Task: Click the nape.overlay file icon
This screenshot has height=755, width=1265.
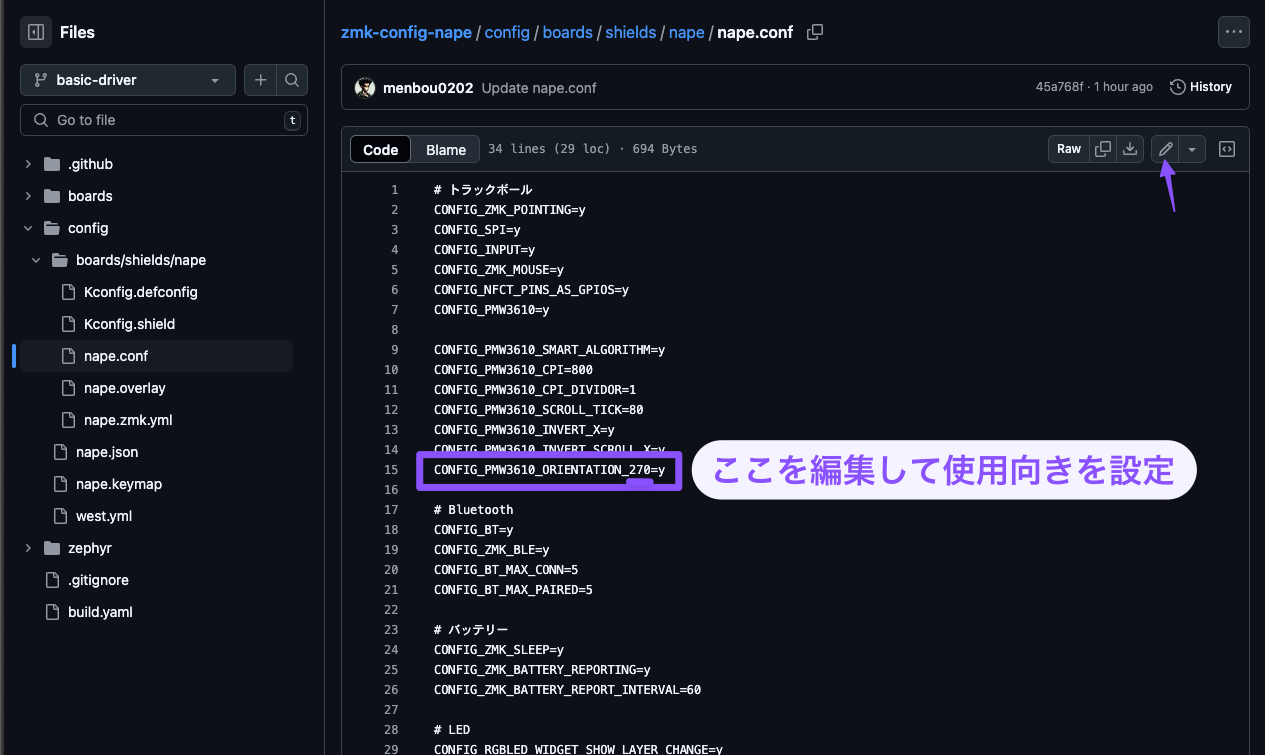Action: [68, 388]
